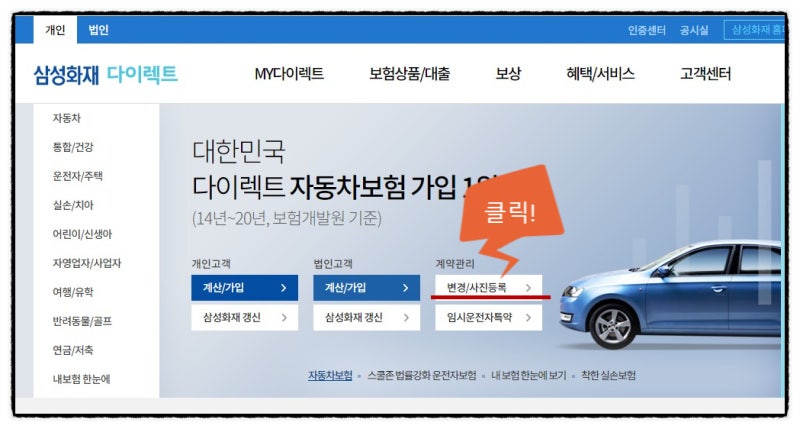Click the 다이렉트 자동차보험 가입 headline

click(343, 187)
